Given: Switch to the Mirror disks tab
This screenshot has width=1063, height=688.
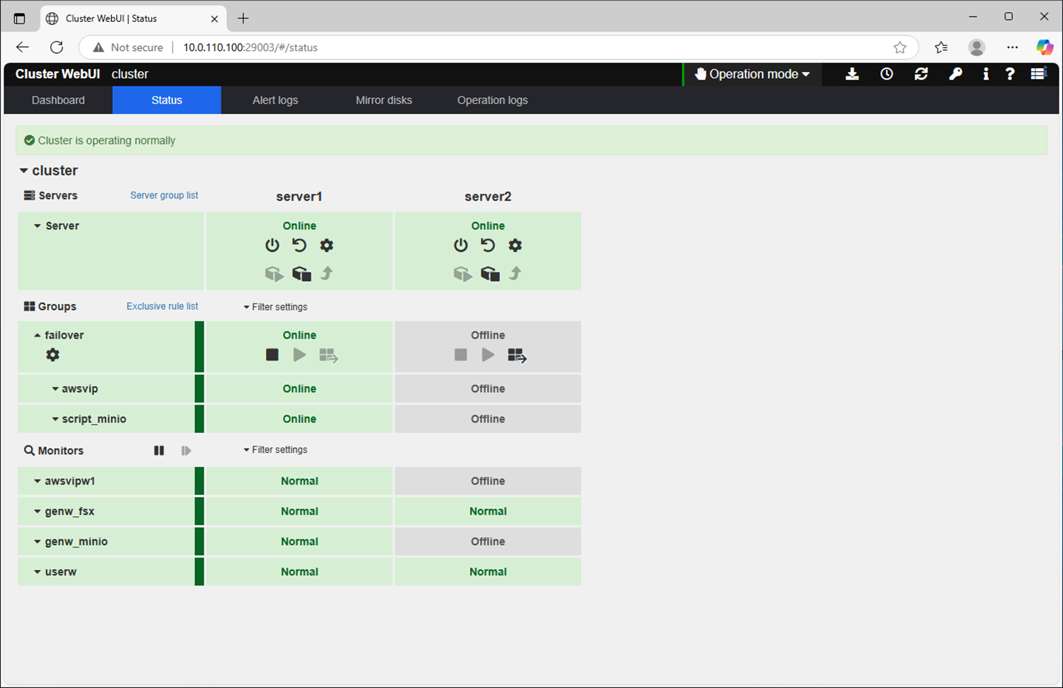Looking at the screenshot, I should (x=384, y=100).
